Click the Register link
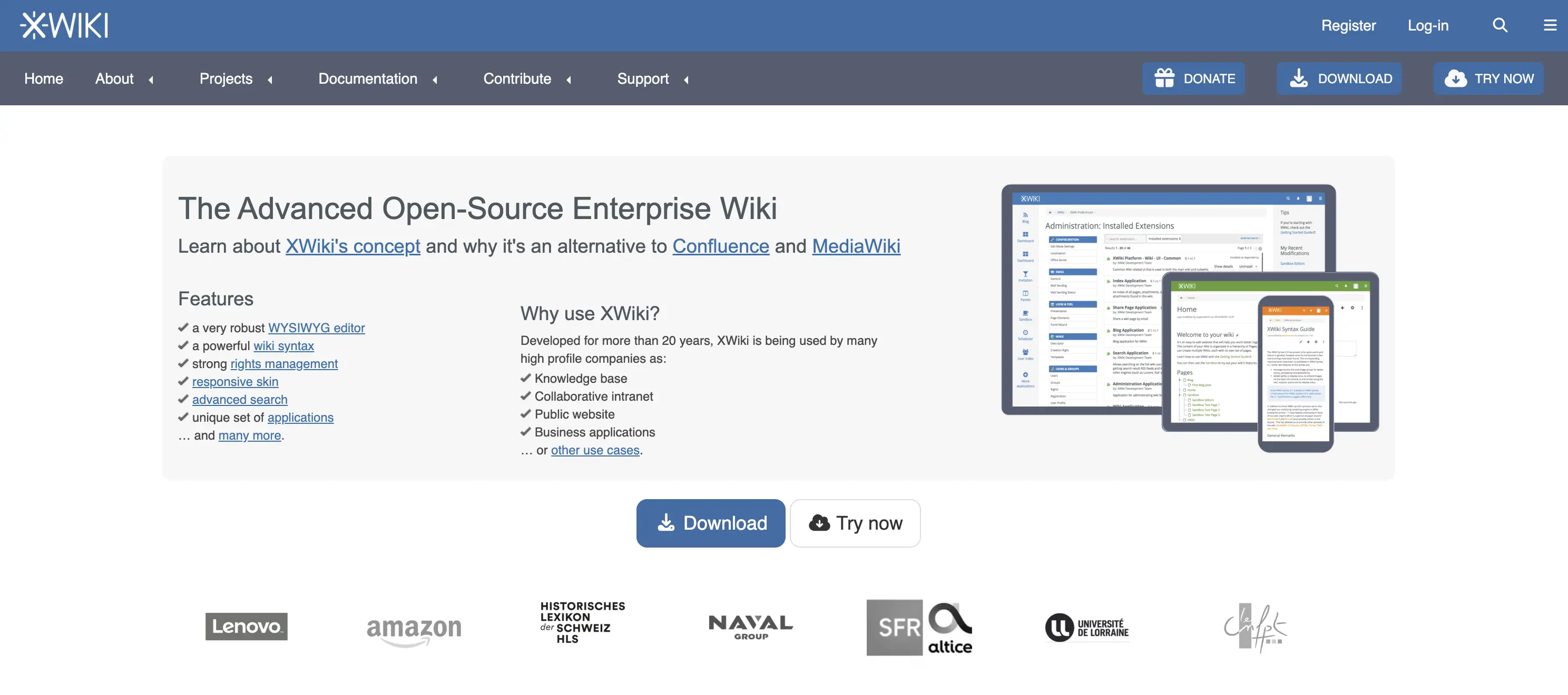This screenshot has height=695, width=1568. pyautogui.click(x=1348, y=26)
